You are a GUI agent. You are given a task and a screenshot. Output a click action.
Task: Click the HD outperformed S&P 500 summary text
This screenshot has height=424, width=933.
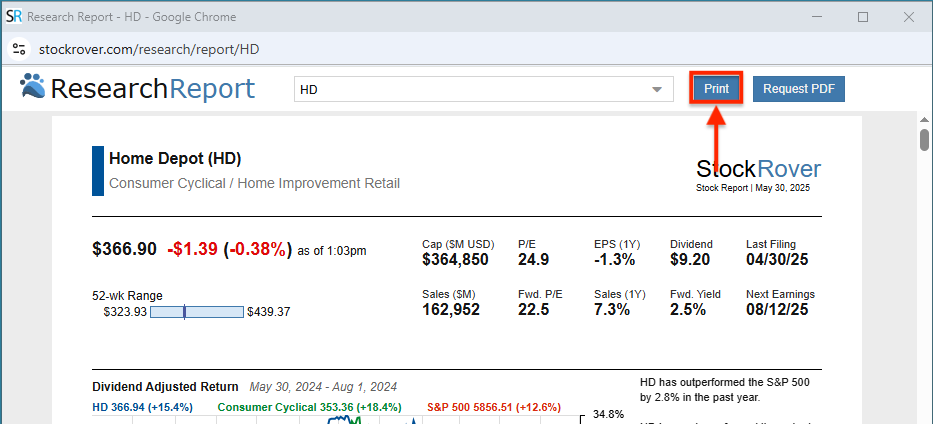[x=725, y=390]
